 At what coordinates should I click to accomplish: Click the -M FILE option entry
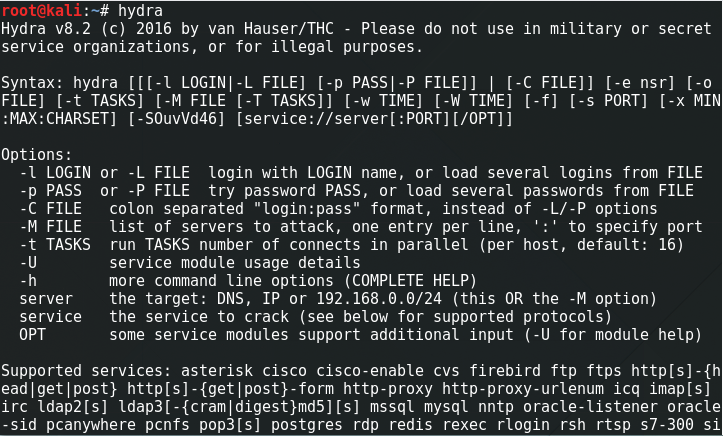[50, 227]
